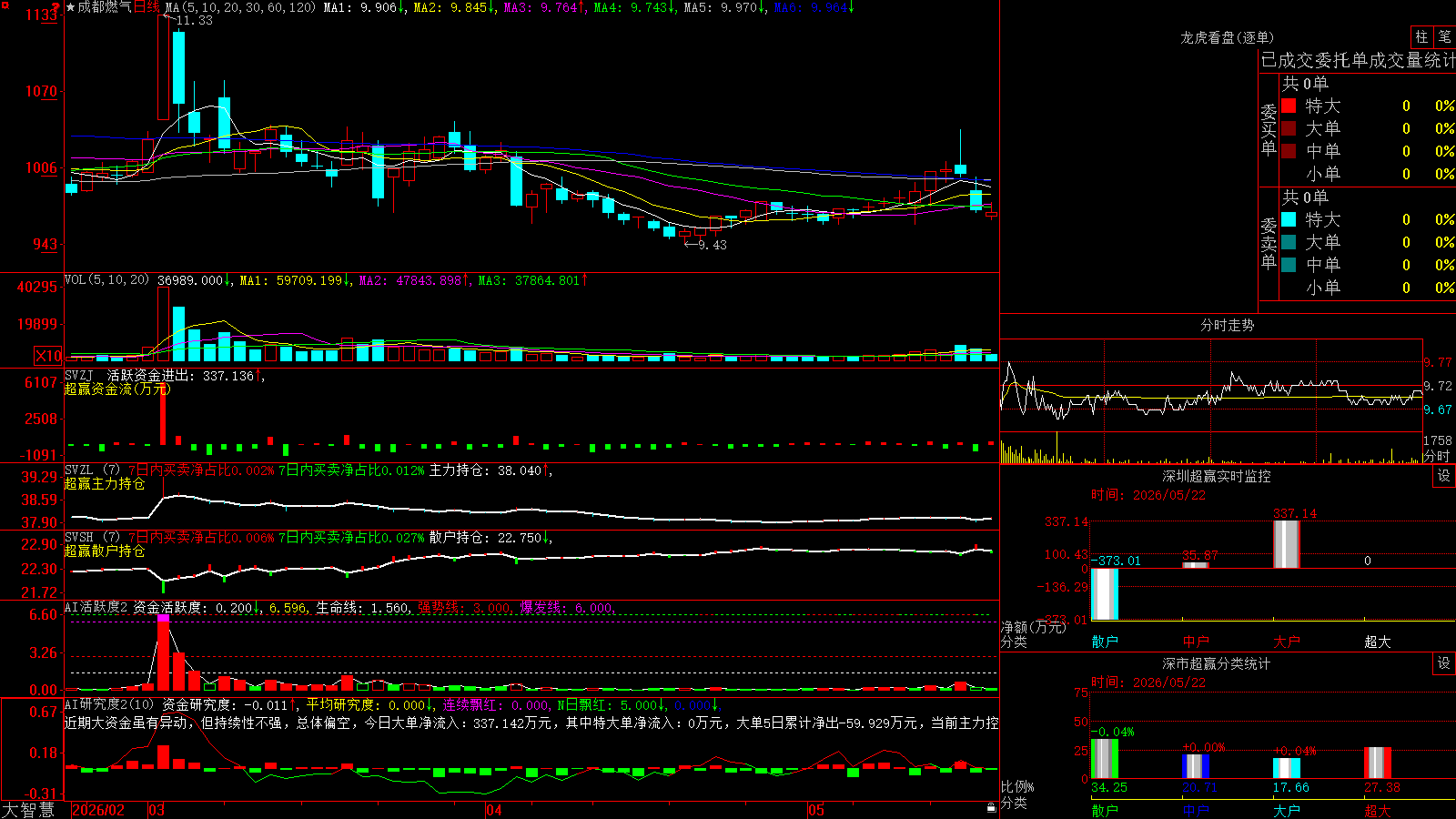Click the blue 中户 bar showing 20.71
The image size is (1456, 819).
1196,766
